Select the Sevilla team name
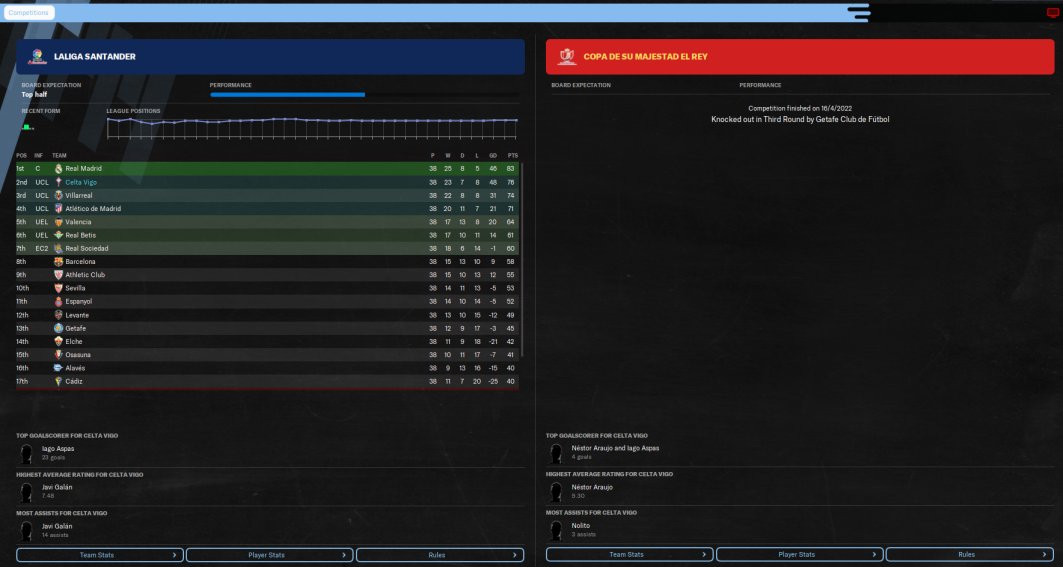The image size is (1063, 567). click(75, 288)
